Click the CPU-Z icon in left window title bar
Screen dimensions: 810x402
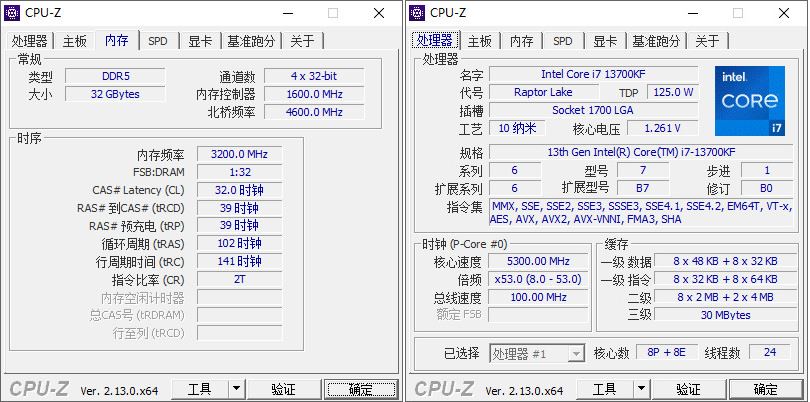point(13,13)
